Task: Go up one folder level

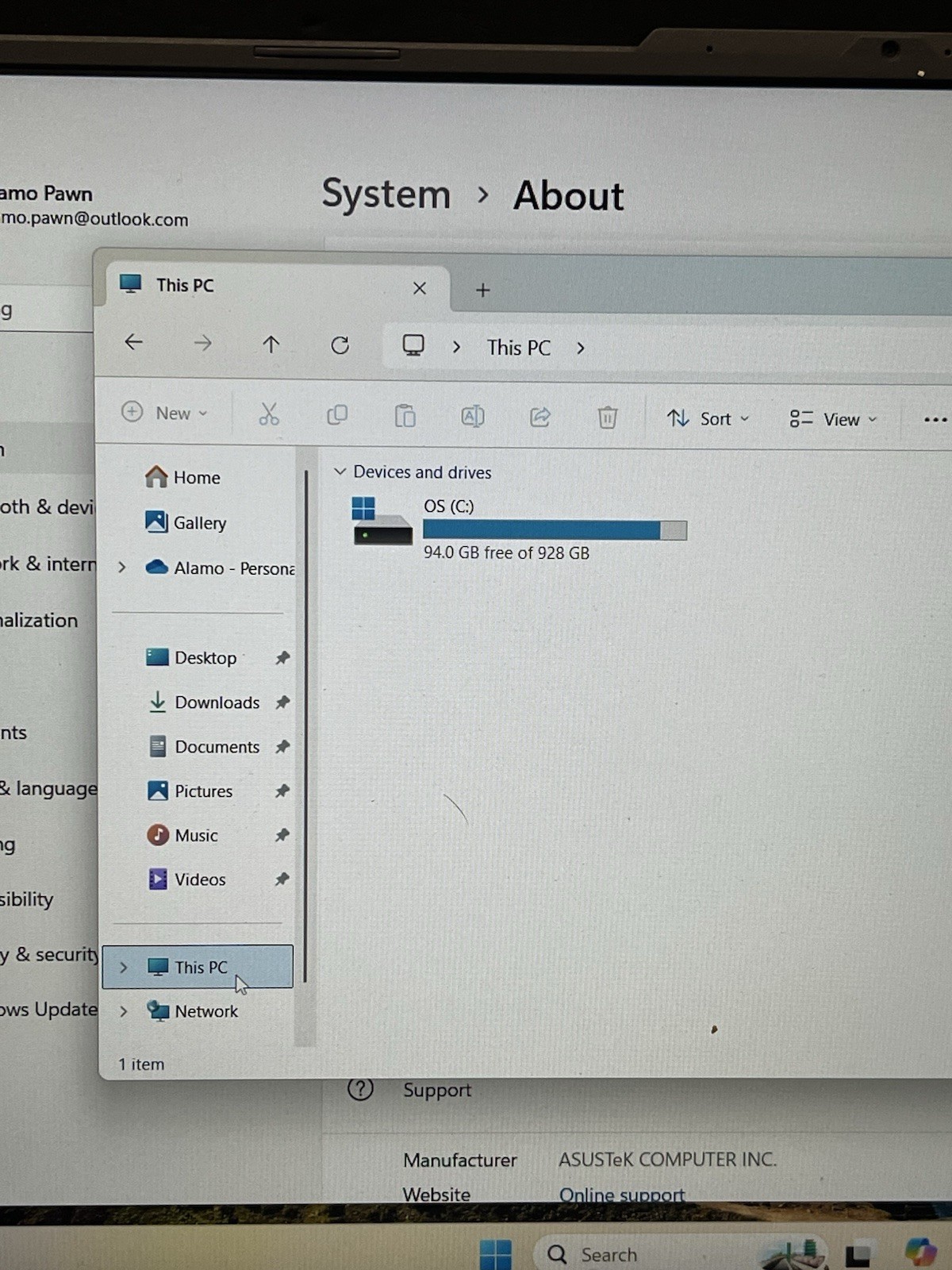Action: (271, 344)
